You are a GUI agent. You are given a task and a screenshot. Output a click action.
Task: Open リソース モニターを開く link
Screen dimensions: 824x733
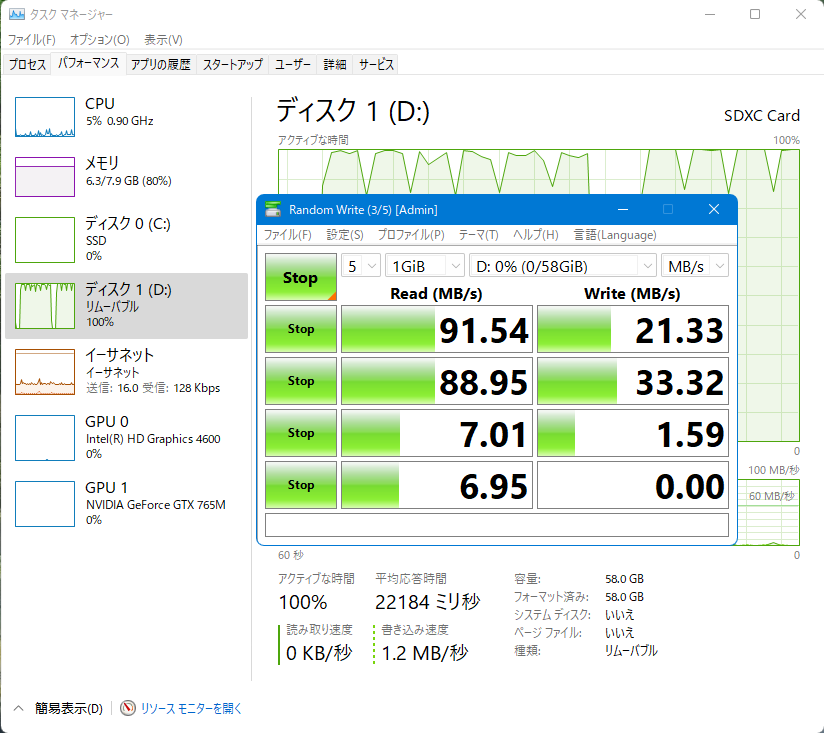point(191,708)
